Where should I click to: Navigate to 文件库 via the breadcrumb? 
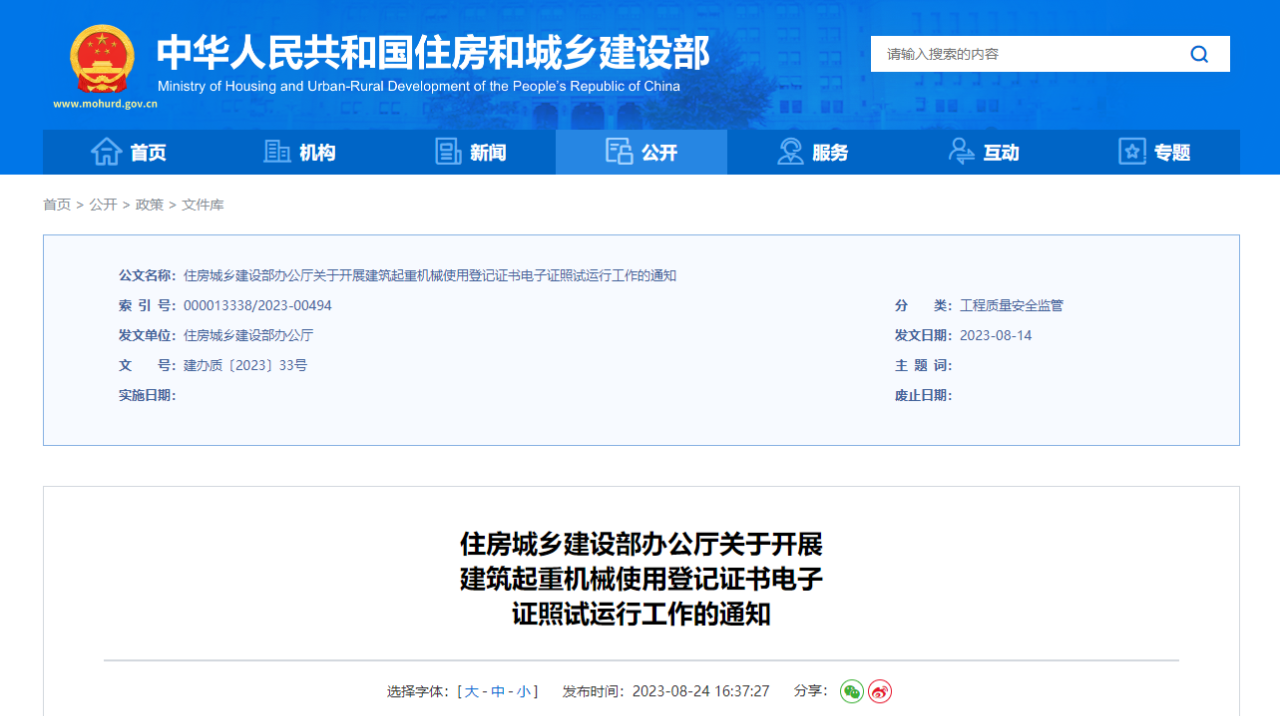(204, 204)
